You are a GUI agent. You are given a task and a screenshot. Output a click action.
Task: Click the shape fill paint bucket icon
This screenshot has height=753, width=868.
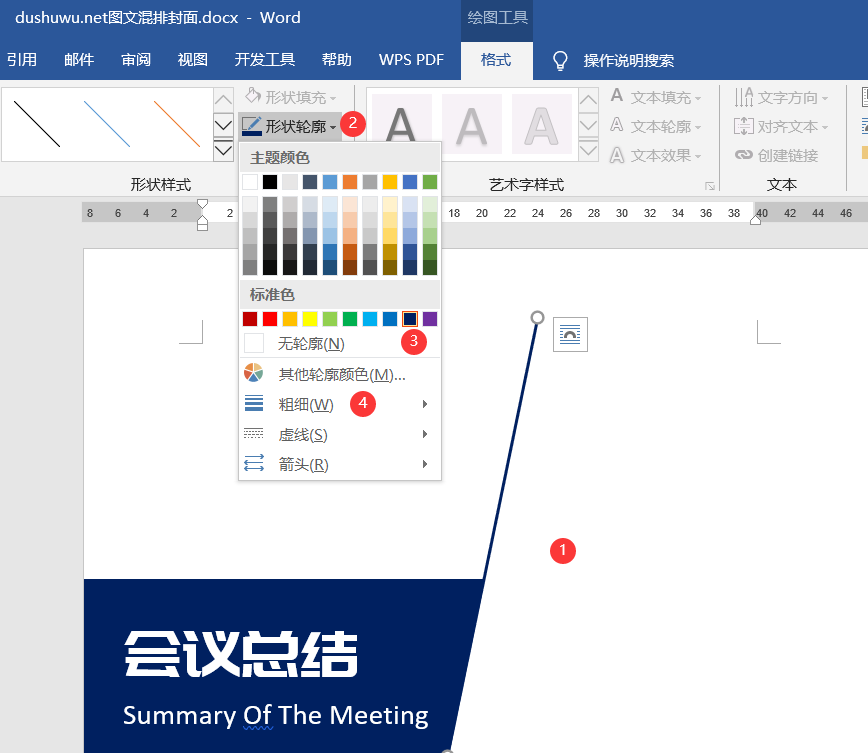[x=253, y=96]
